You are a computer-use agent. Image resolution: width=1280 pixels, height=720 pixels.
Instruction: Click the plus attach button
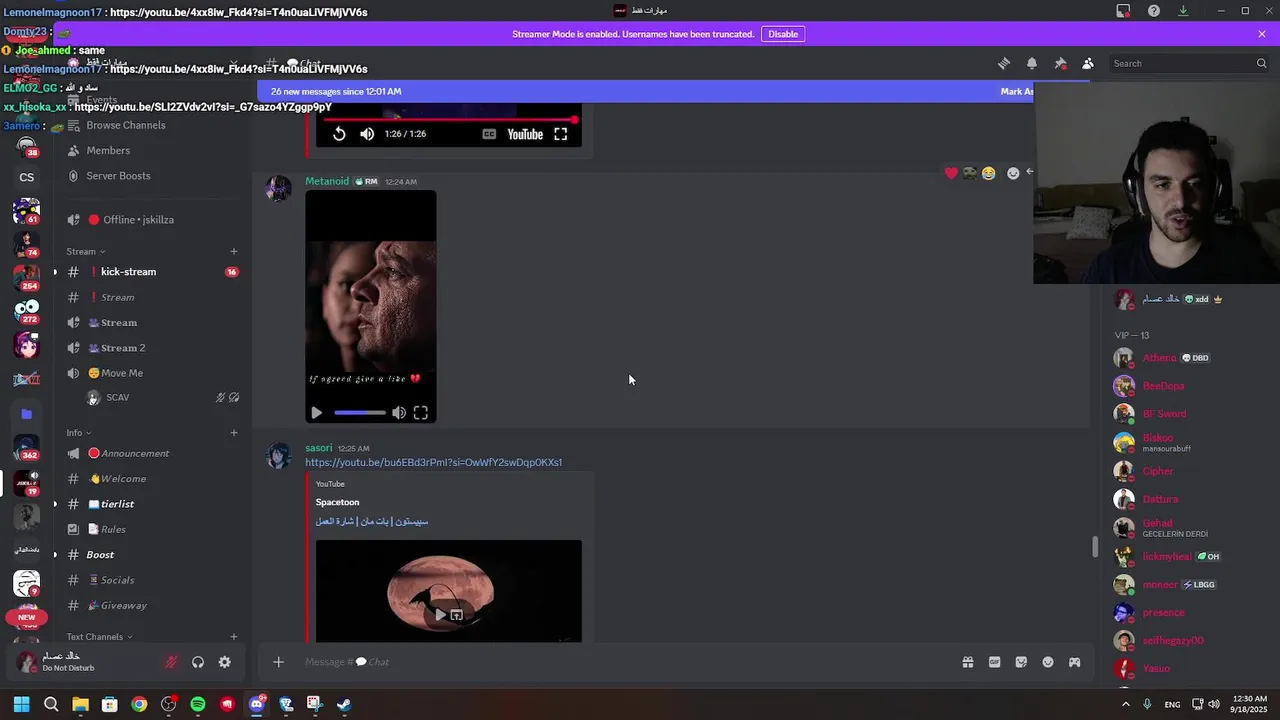(x=278, y=662)
